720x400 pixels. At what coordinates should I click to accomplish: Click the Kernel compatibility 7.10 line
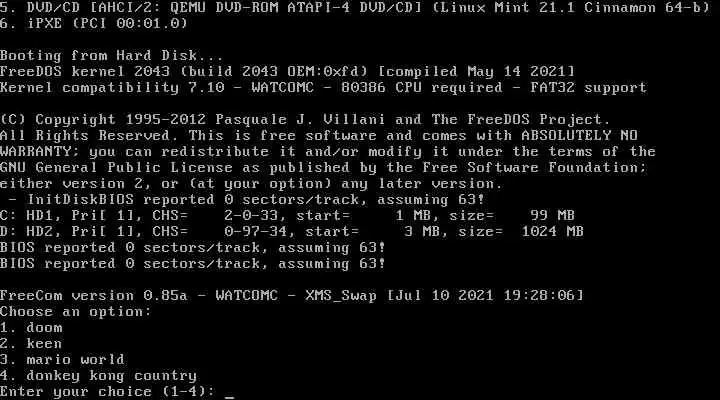(323, 88)
